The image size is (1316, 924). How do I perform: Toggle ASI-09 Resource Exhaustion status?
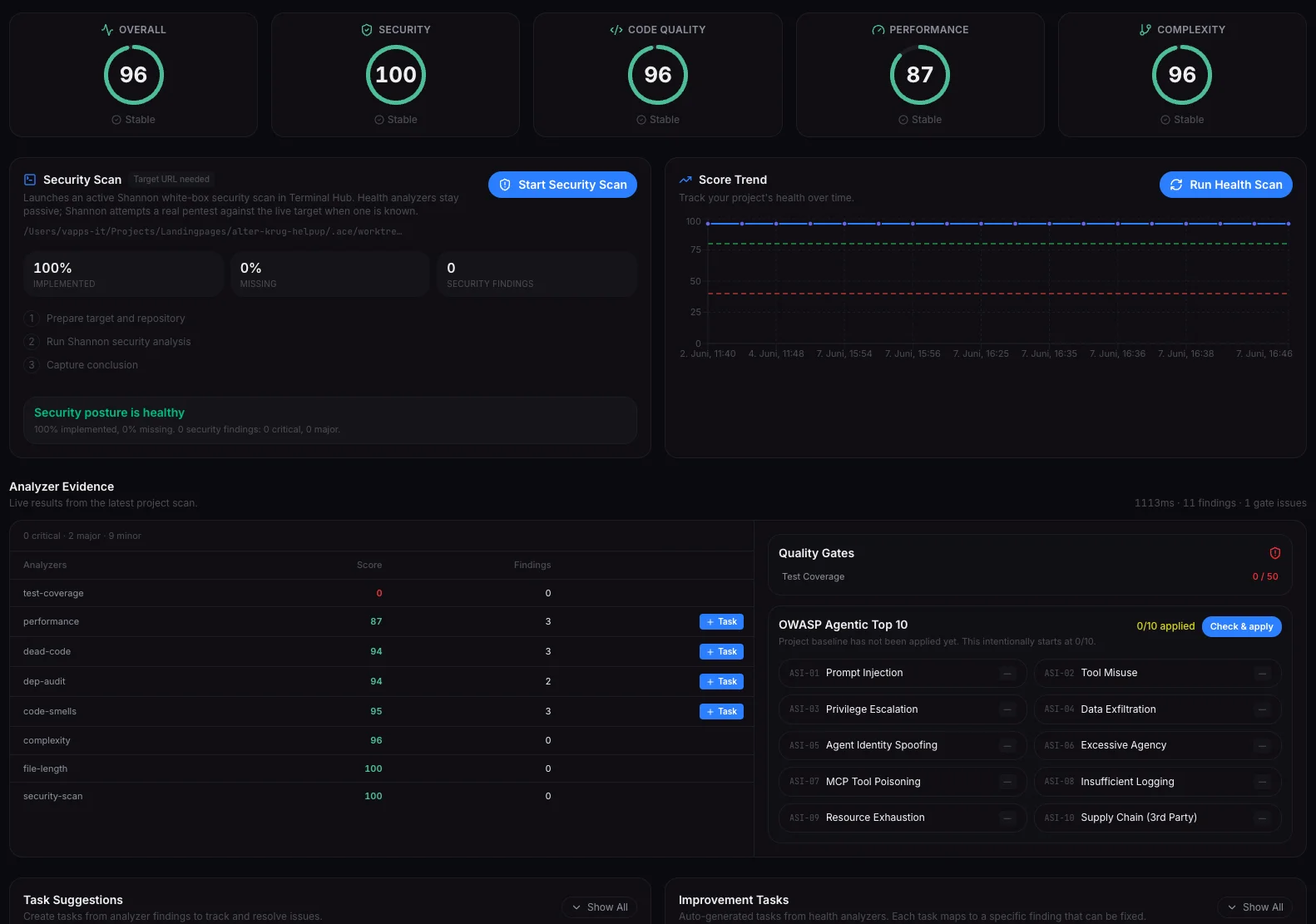point(1007,818)
